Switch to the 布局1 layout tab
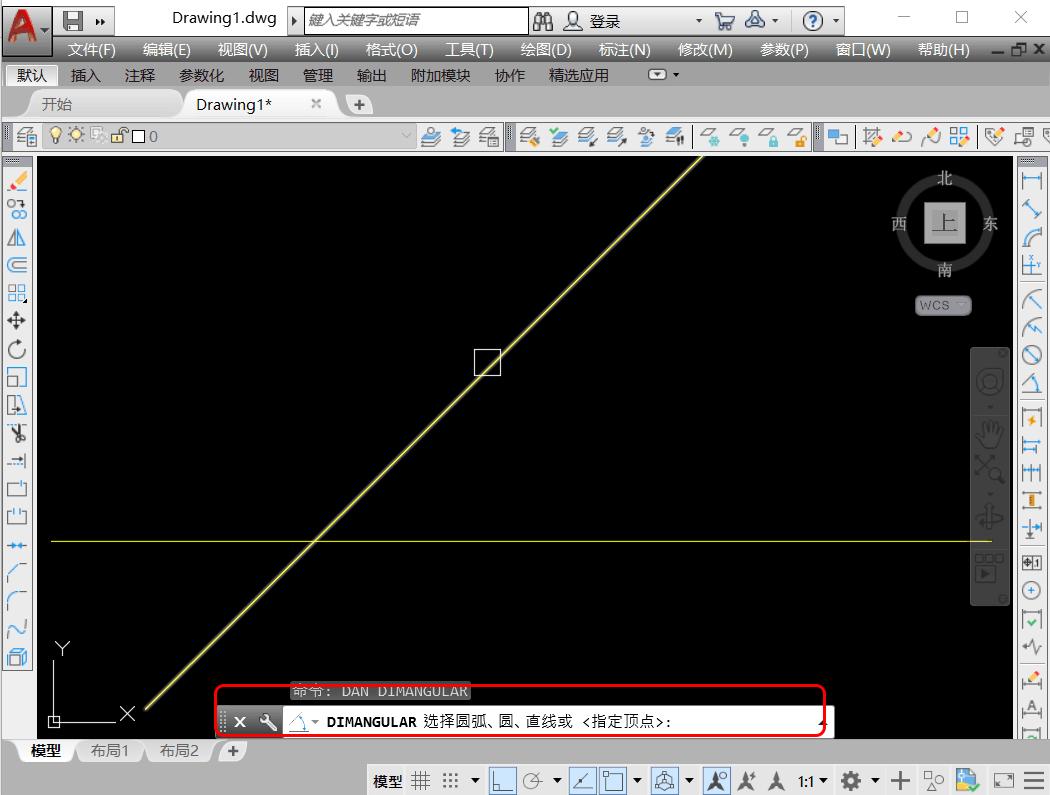 [x=110, y=751]
